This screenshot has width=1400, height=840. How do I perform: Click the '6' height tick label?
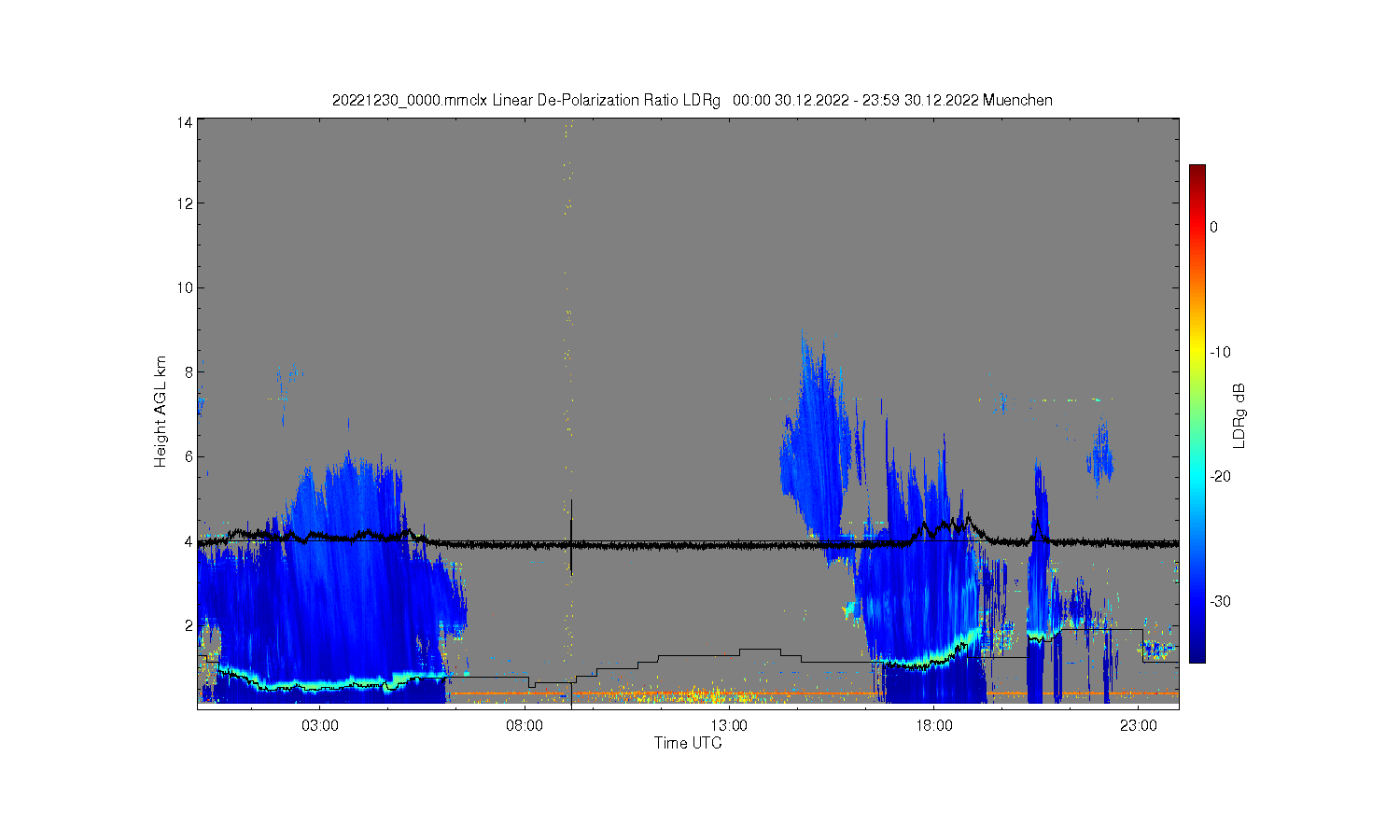(x=189, y=456)
